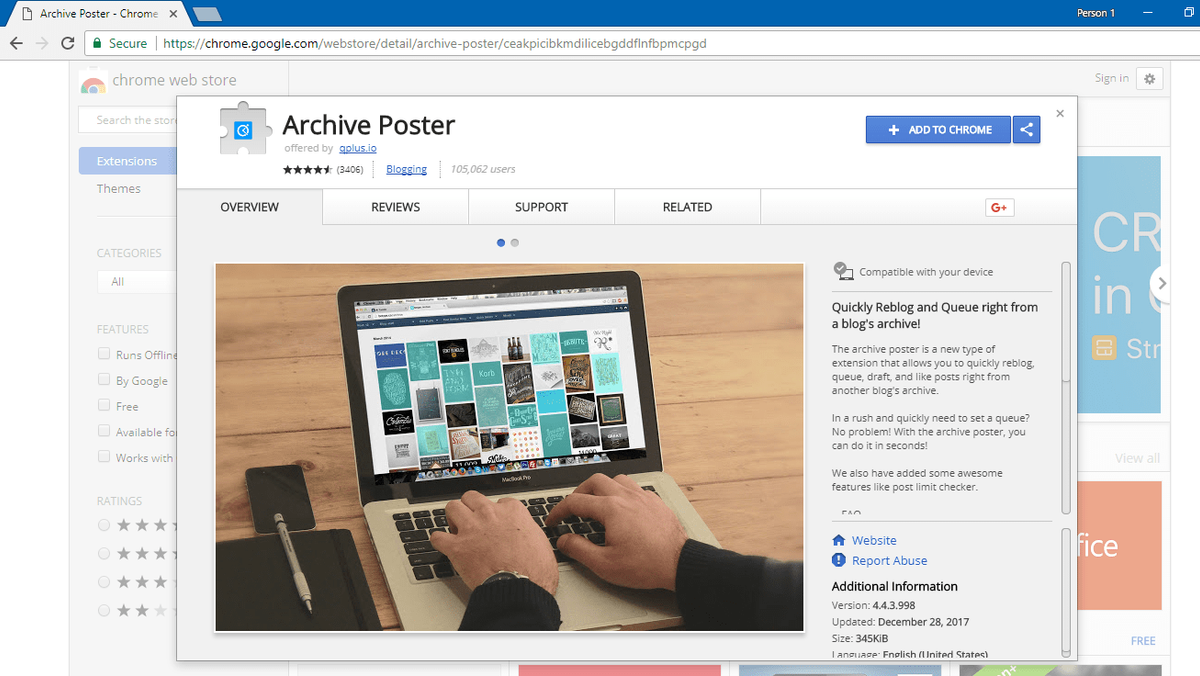1200x676 pixels.
Task: Click the "Archive Poster" title text
Action: [369, 125]
